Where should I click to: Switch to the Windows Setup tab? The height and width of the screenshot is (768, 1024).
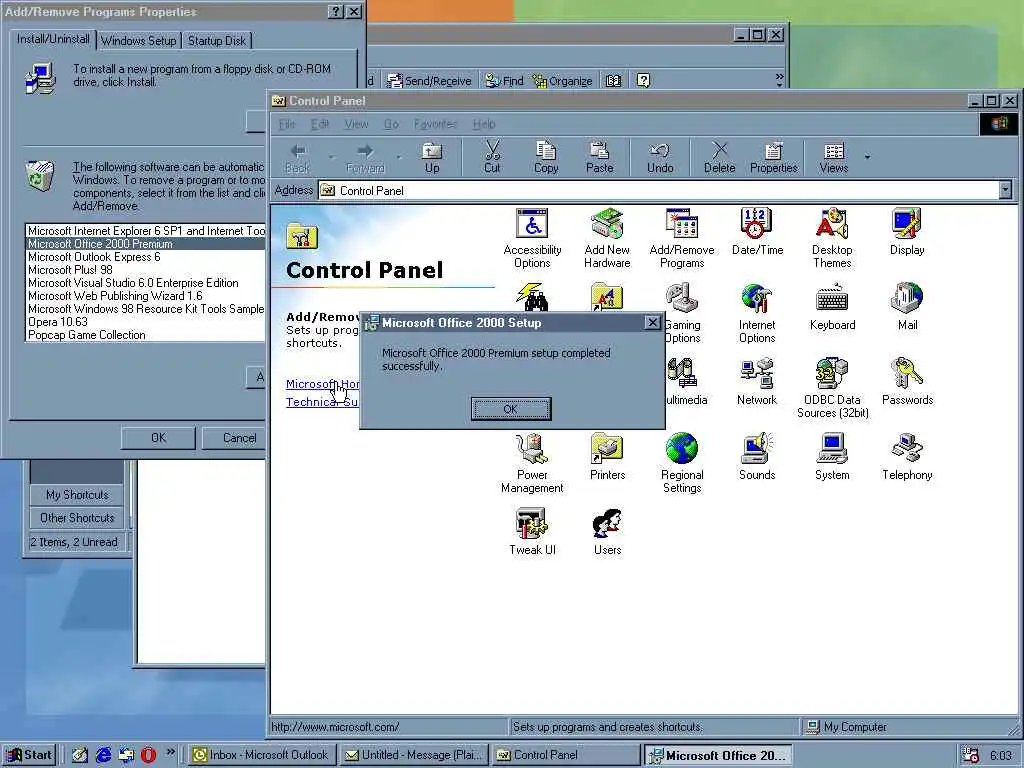click(x=138, y=40)
